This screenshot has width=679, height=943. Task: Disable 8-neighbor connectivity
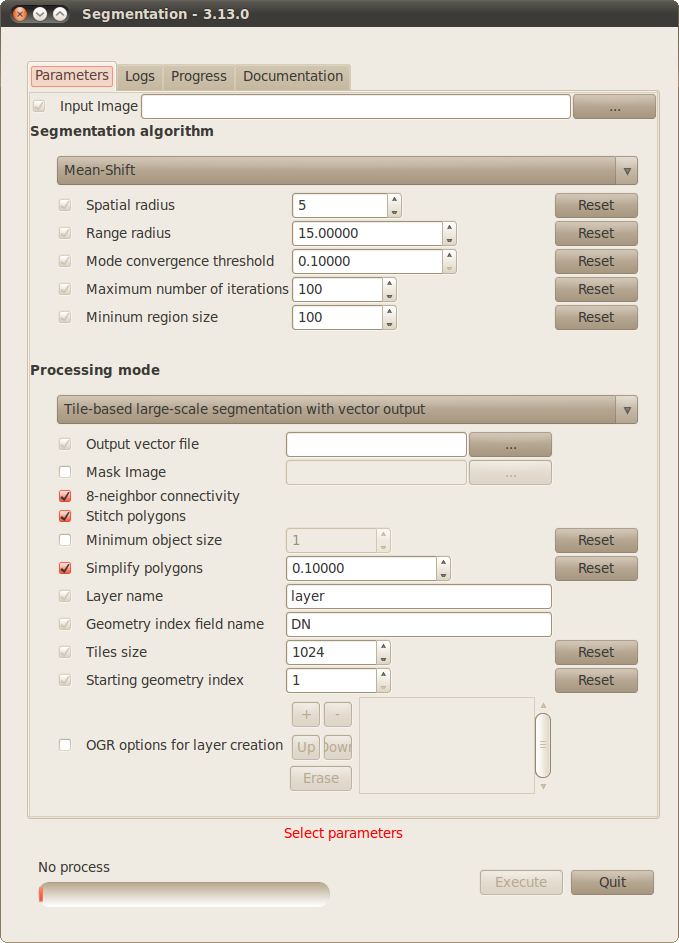[x=65, y=496]
